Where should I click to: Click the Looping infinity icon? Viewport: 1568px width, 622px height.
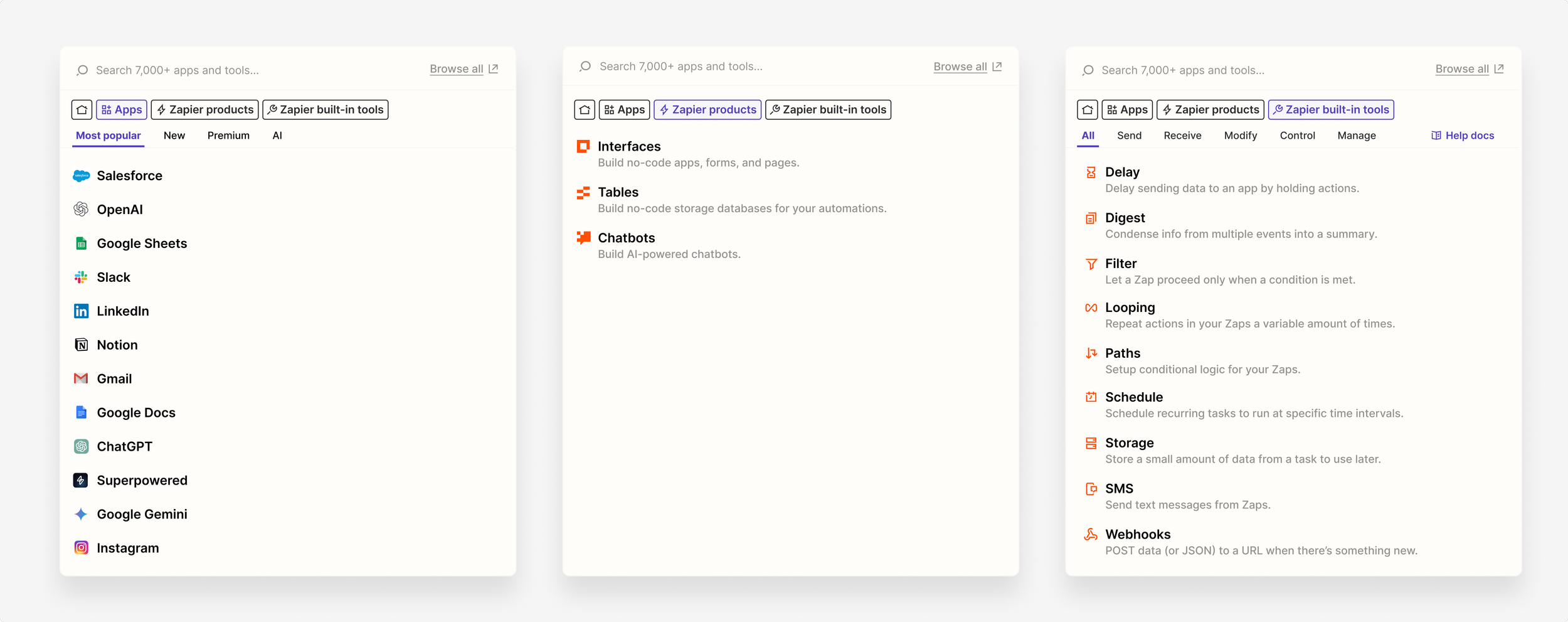point(1091,308)
